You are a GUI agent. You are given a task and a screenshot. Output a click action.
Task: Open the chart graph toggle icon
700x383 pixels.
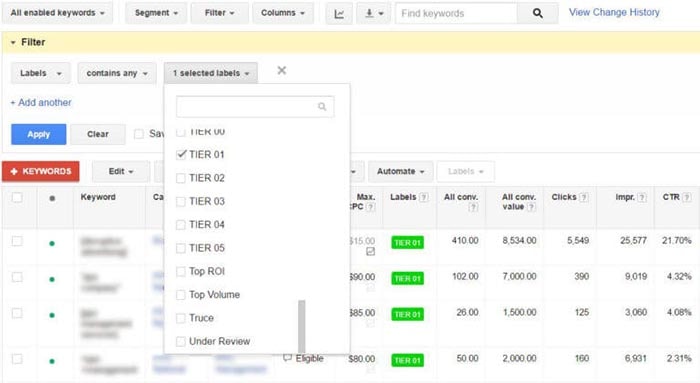(x=339, y=13)
